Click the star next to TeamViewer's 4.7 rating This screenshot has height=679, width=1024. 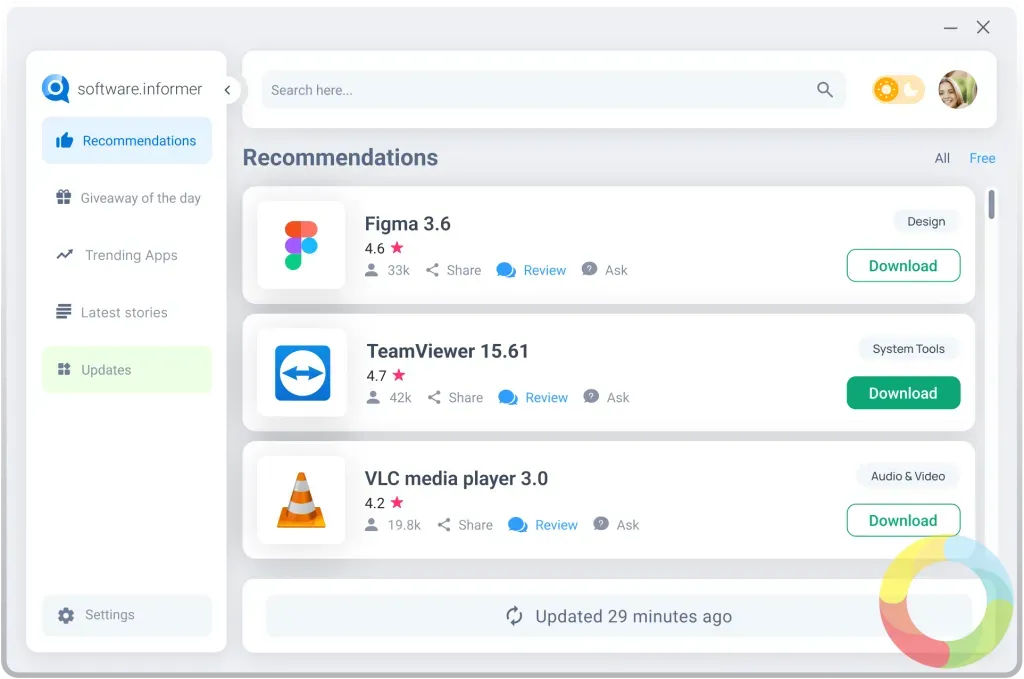tap(399, 375)
